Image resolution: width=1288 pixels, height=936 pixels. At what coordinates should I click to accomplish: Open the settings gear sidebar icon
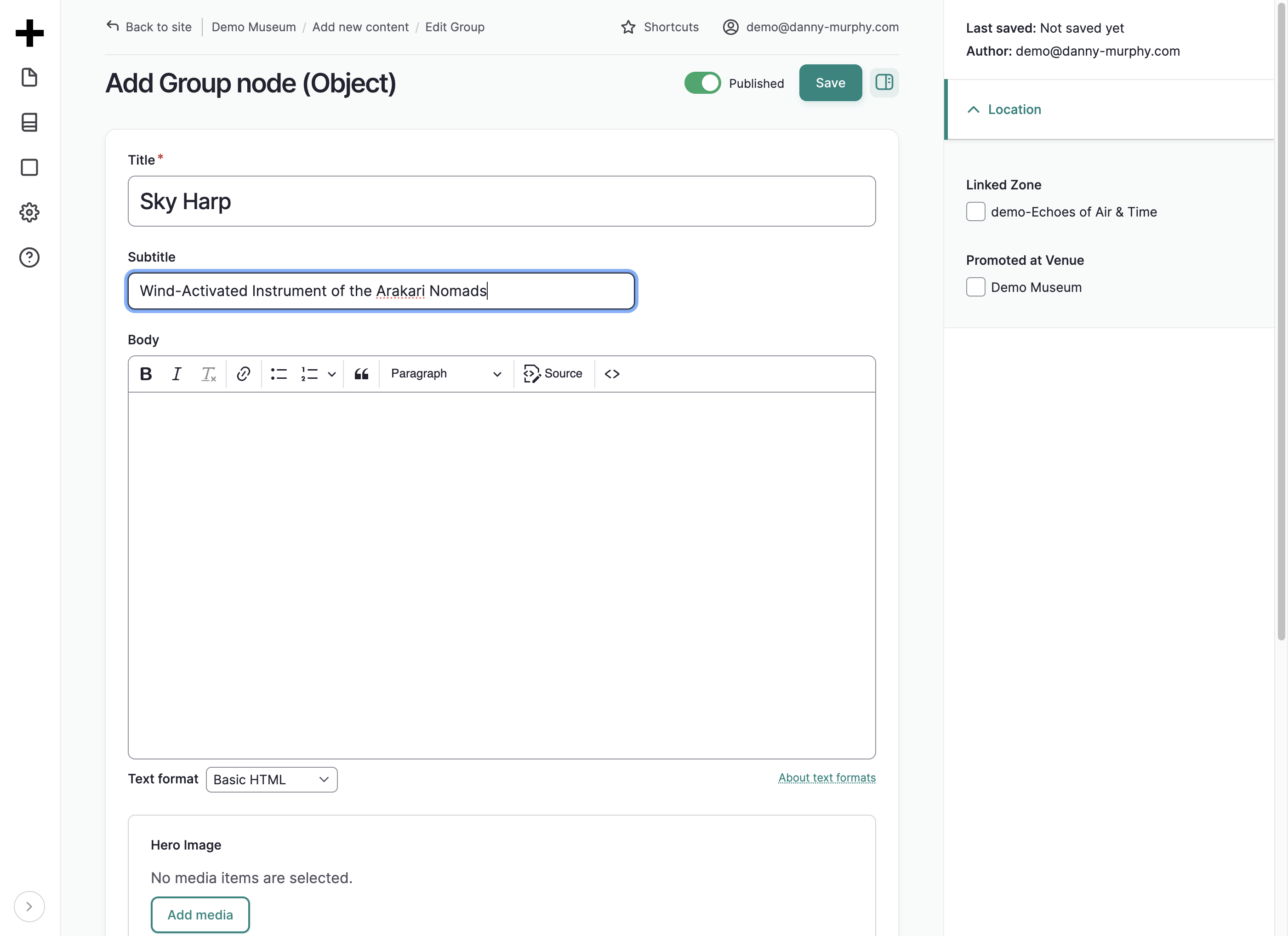tap(29, 212)
